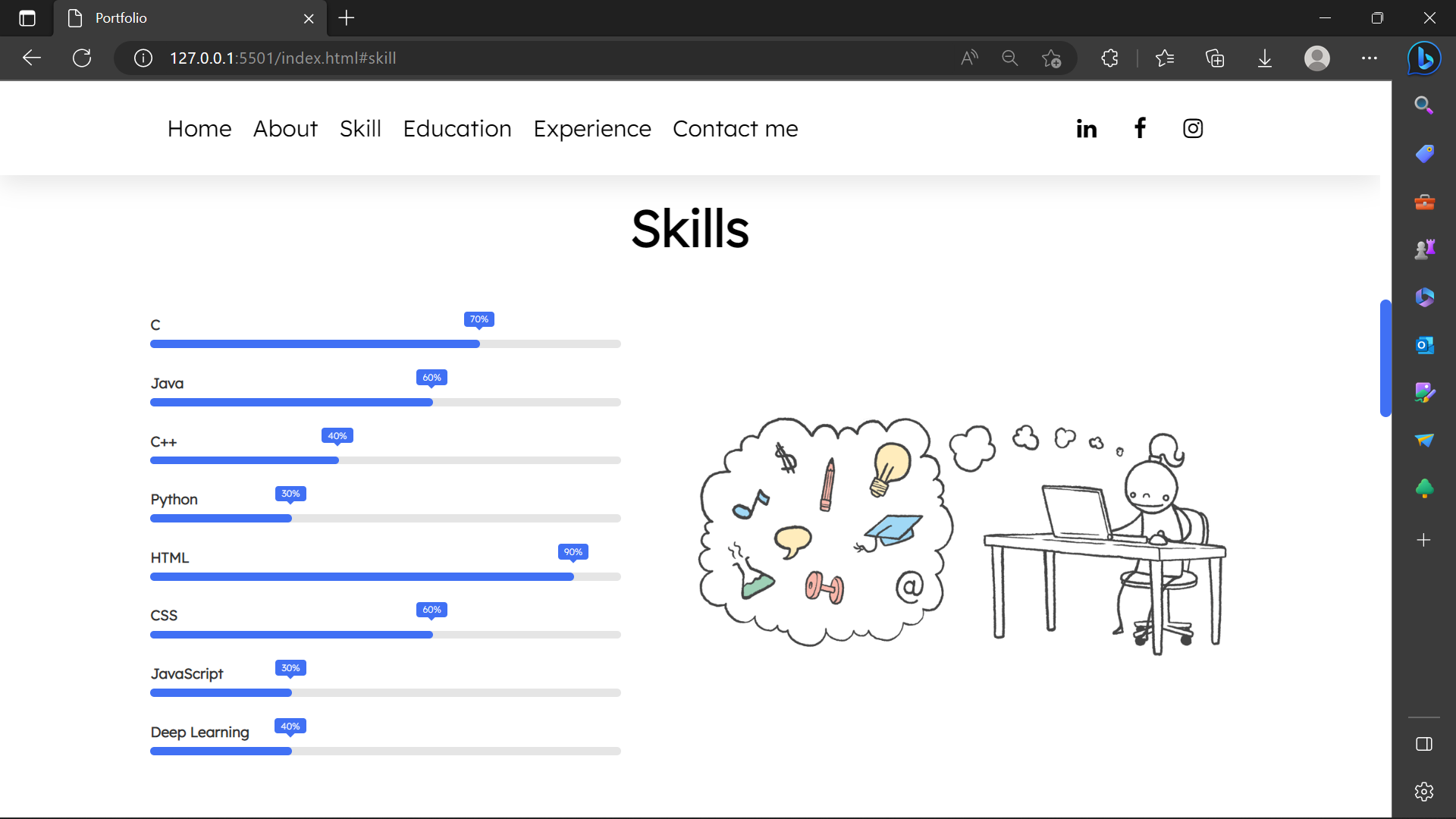Viewport: 1456px width, 819px height.
Task: Open the Contact me page
Action: [735, 128]
